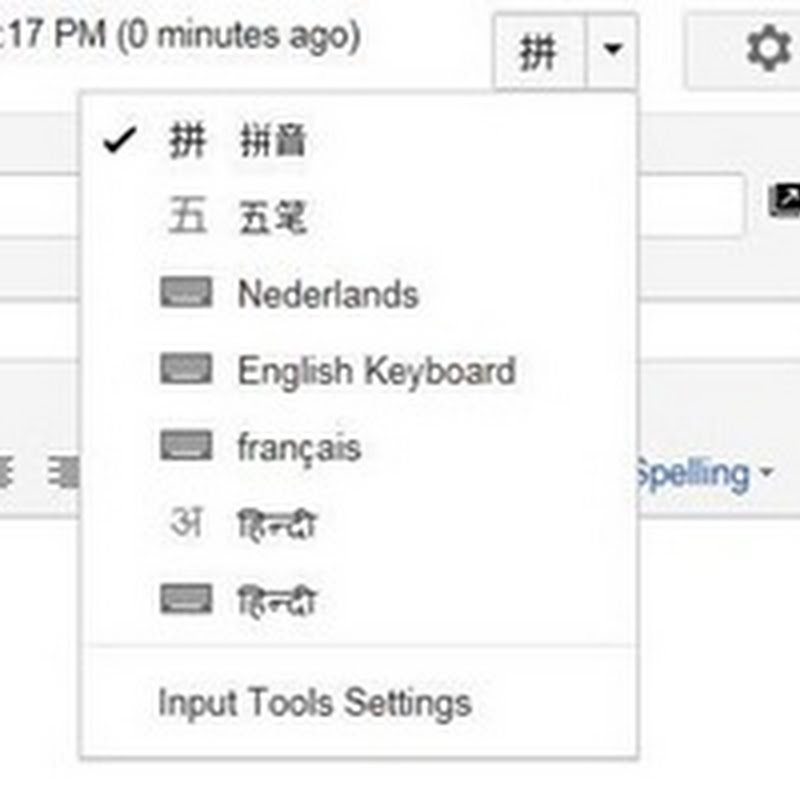Click the Pinyin input tool toggle button
Image resolution: width=800 pixels, height=800 pixels.
point(538,52)
